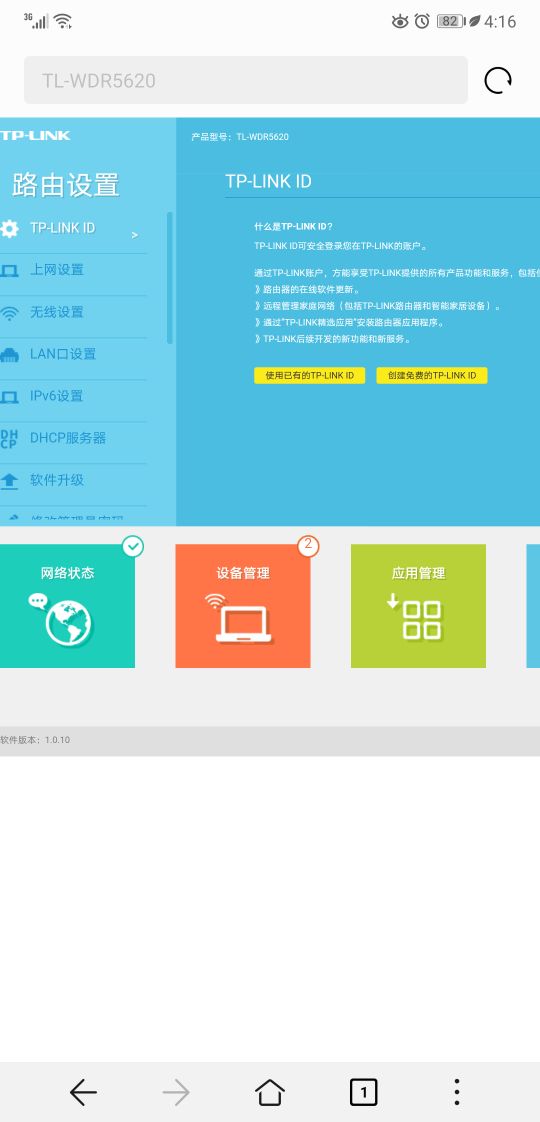Click the address bar showing TL-WDR5620
The height and width of the screenshot is (1122, 540).
click(x=245, y=80)
